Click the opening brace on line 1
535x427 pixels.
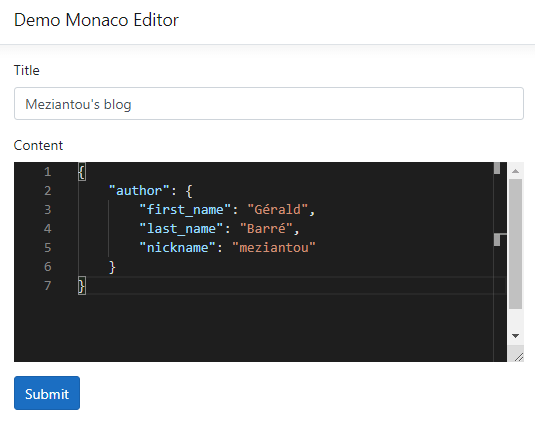[82, 172]
